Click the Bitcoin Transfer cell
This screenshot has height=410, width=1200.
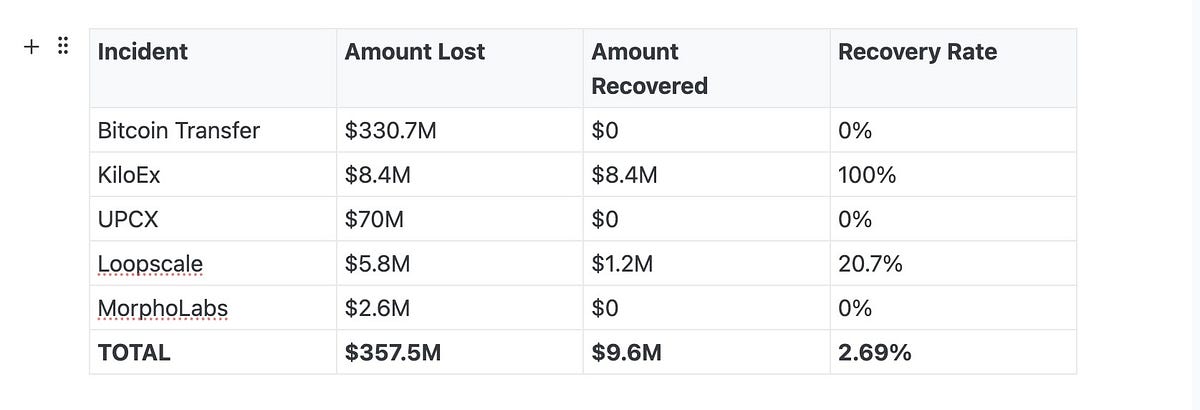(213, 130)
